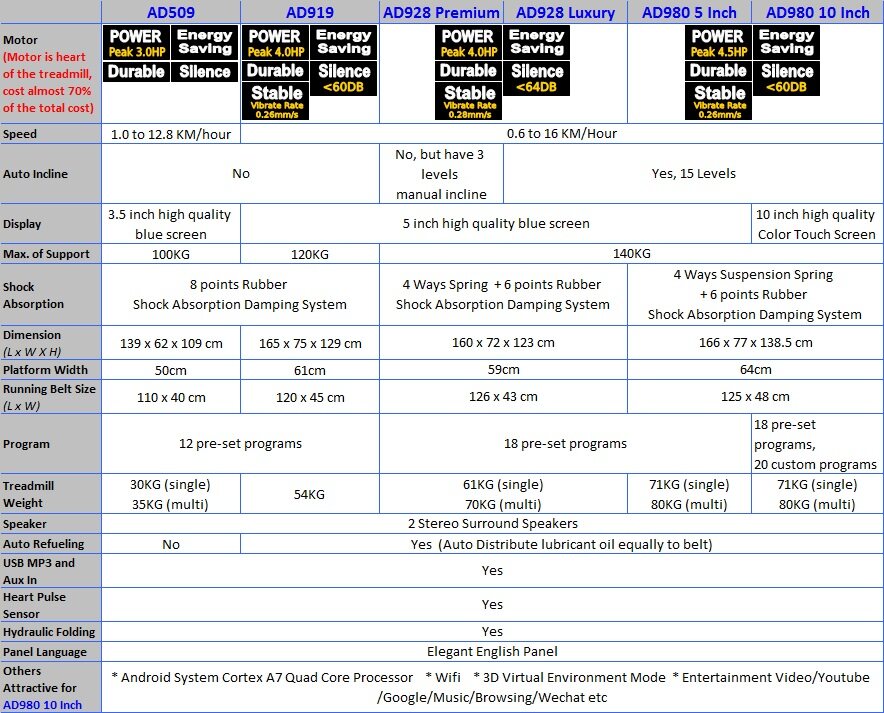884x713 pixels.
Task: Click AD509's Durable badge
Action: click(136, 72)
